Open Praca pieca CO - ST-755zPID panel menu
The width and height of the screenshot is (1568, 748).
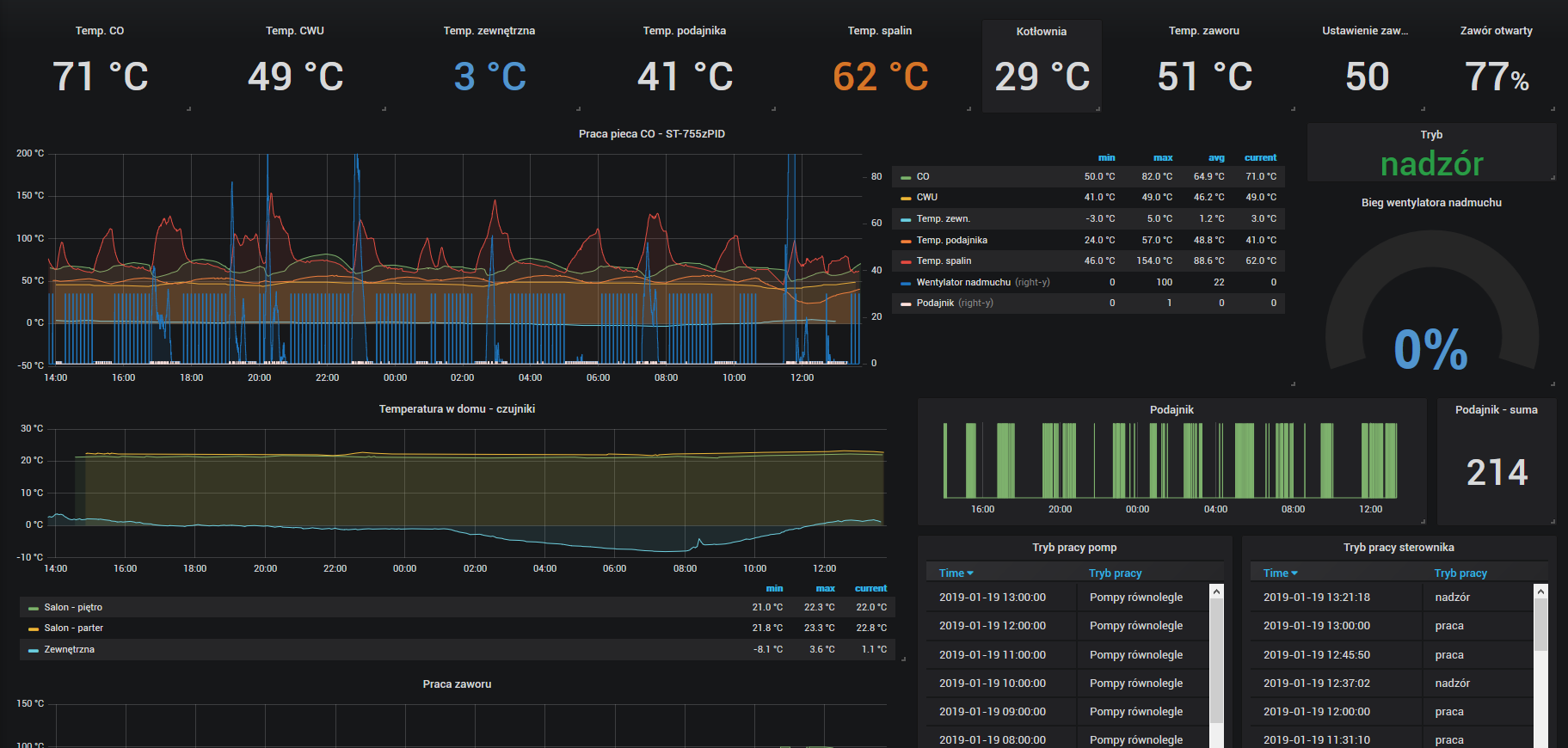point(652,134)
